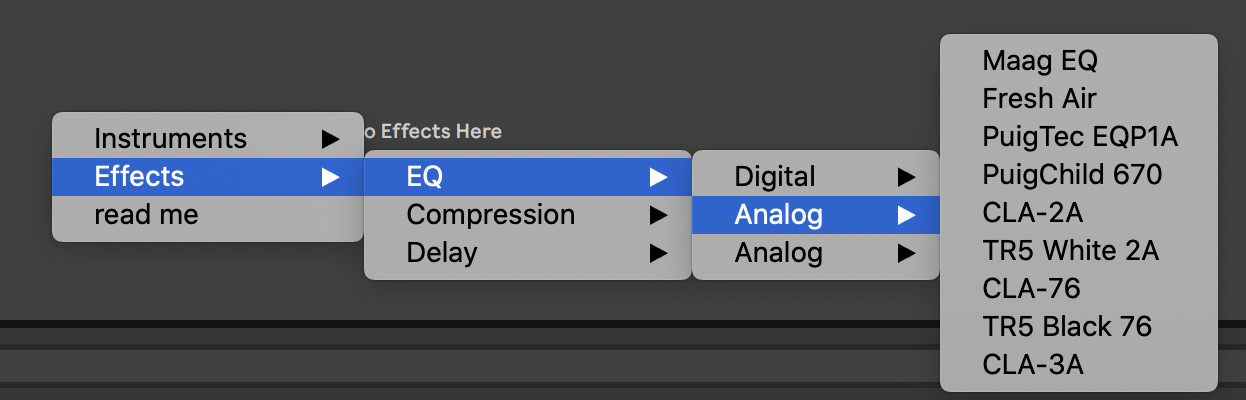Choose TR5 Black 76
The image size is (1246, 400).
(1067, 327)
